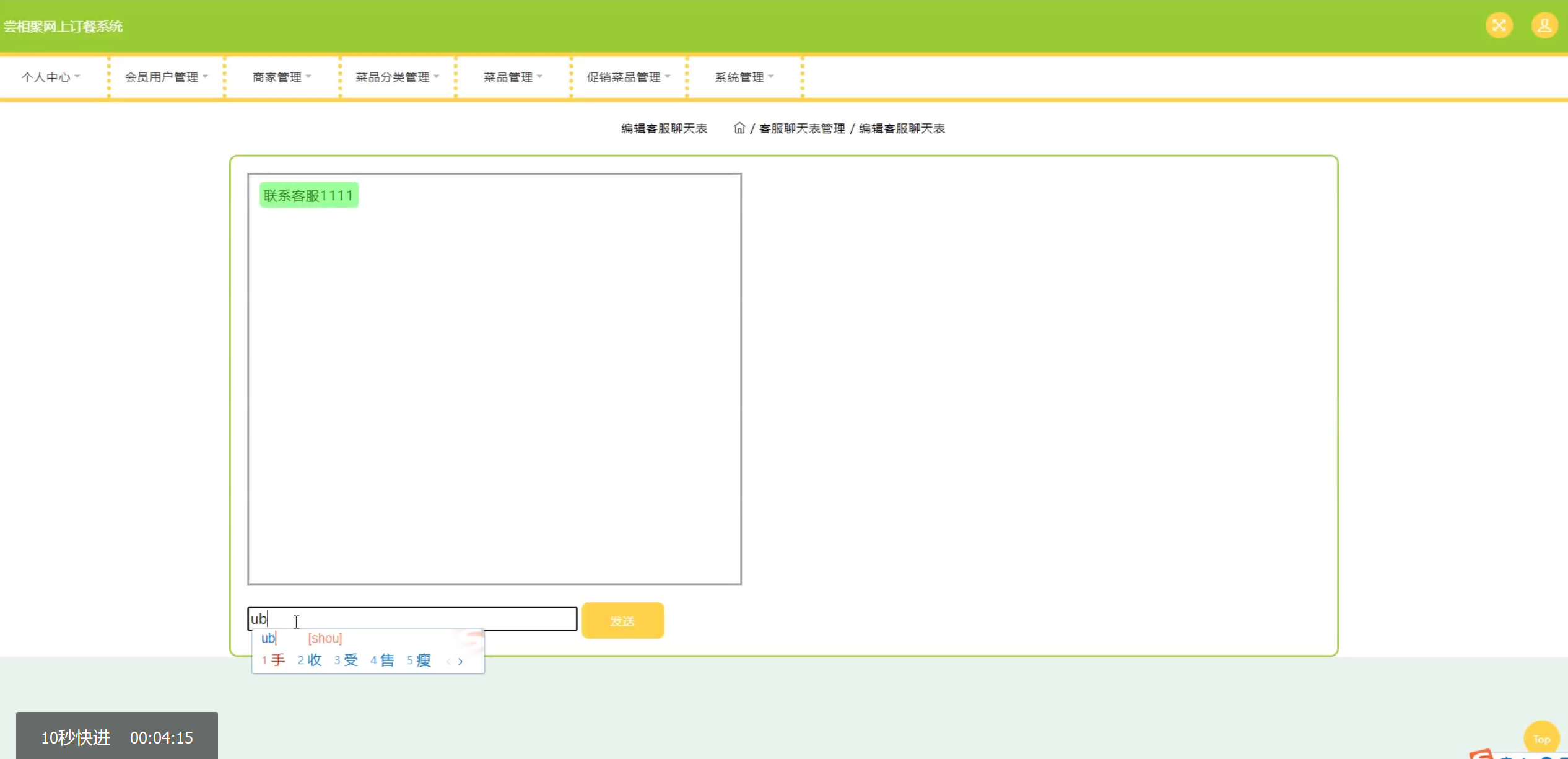Screen dimensions: 1568x759
Task: Click the Sogou input method tray icon
Action: [1481, 753]
